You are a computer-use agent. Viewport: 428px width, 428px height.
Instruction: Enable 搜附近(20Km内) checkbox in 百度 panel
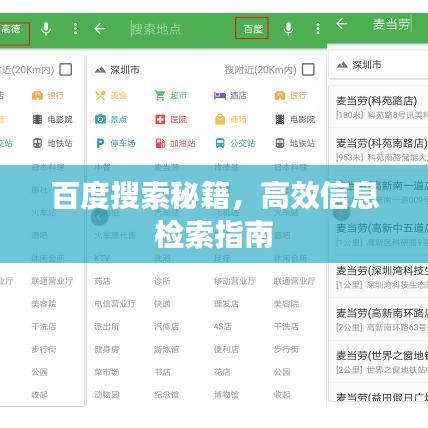click(x=308, y=70)
